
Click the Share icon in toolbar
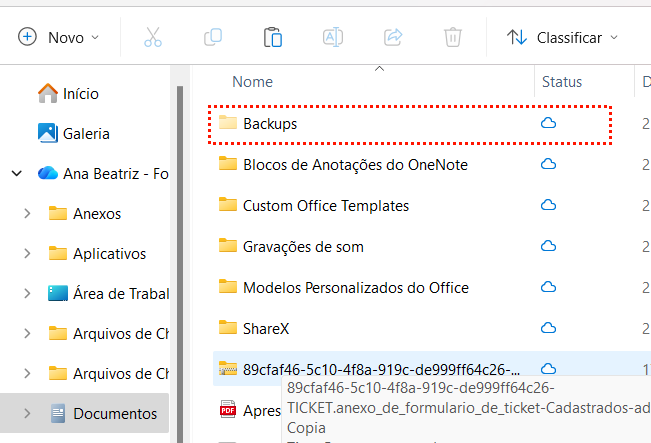(x=393, y=38)
